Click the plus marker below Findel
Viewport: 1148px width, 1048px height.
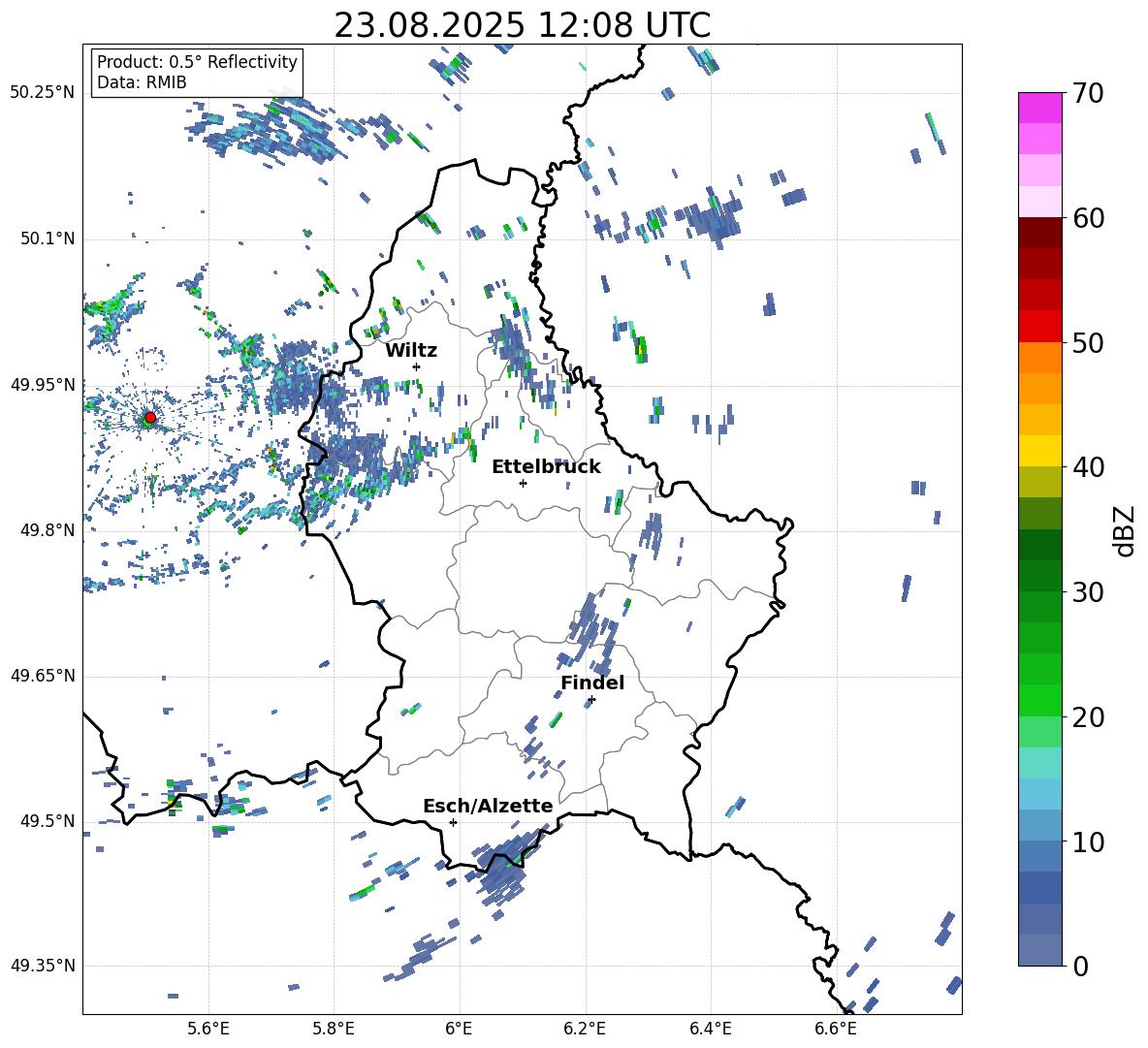(591, 700)
